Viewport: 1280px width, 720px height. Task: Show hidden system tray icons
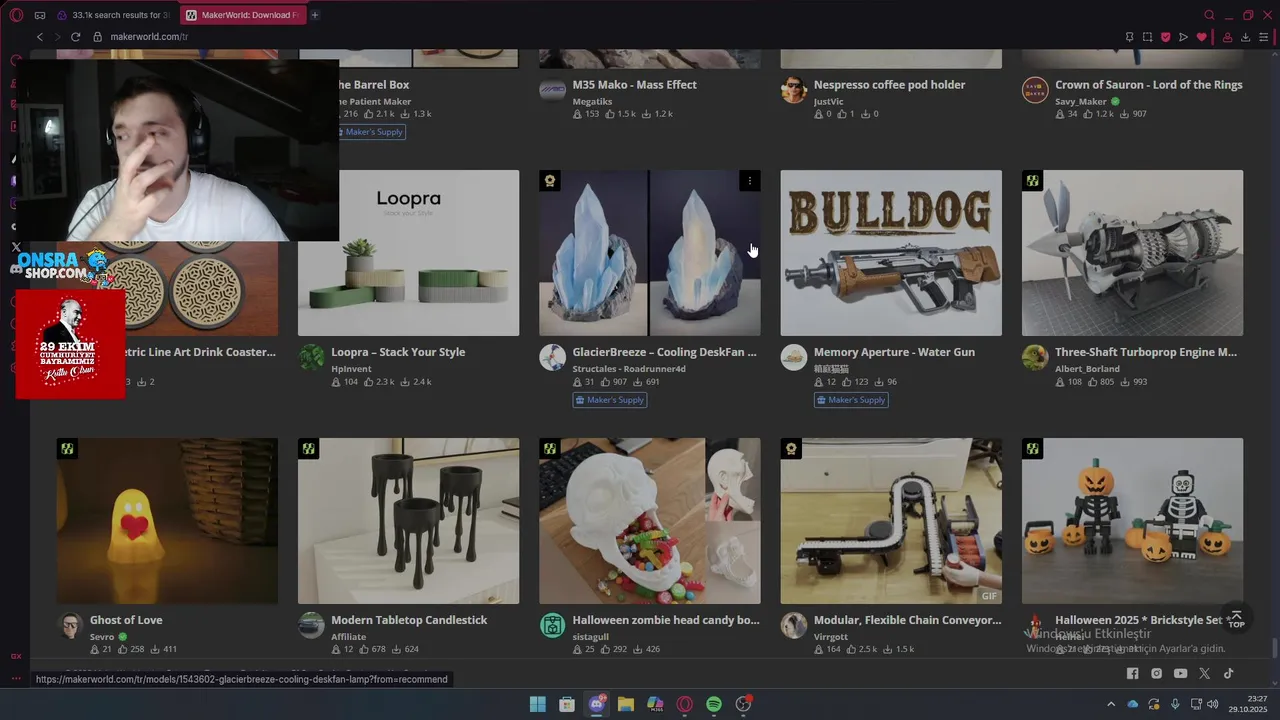click(x=1110, y=704)
